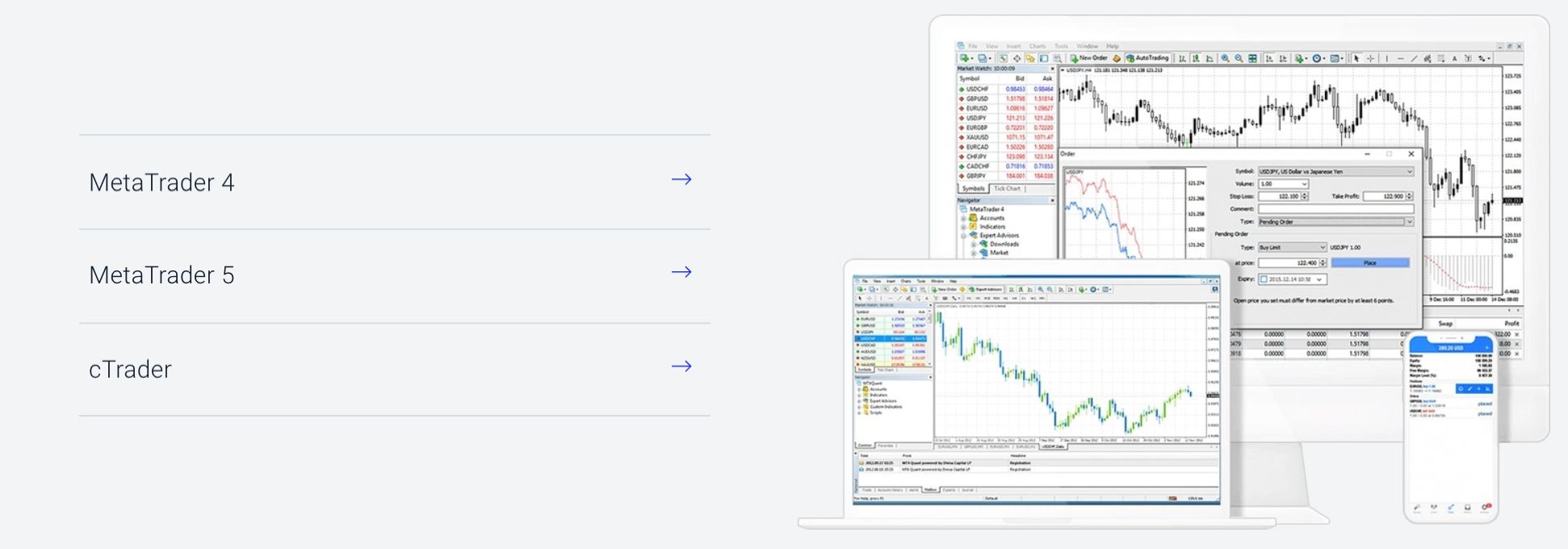Screen dimensions: 1568x549
Task: Click Zoom Out magnifier on monitor toolbar
Action: click(x=1239, y=58)
